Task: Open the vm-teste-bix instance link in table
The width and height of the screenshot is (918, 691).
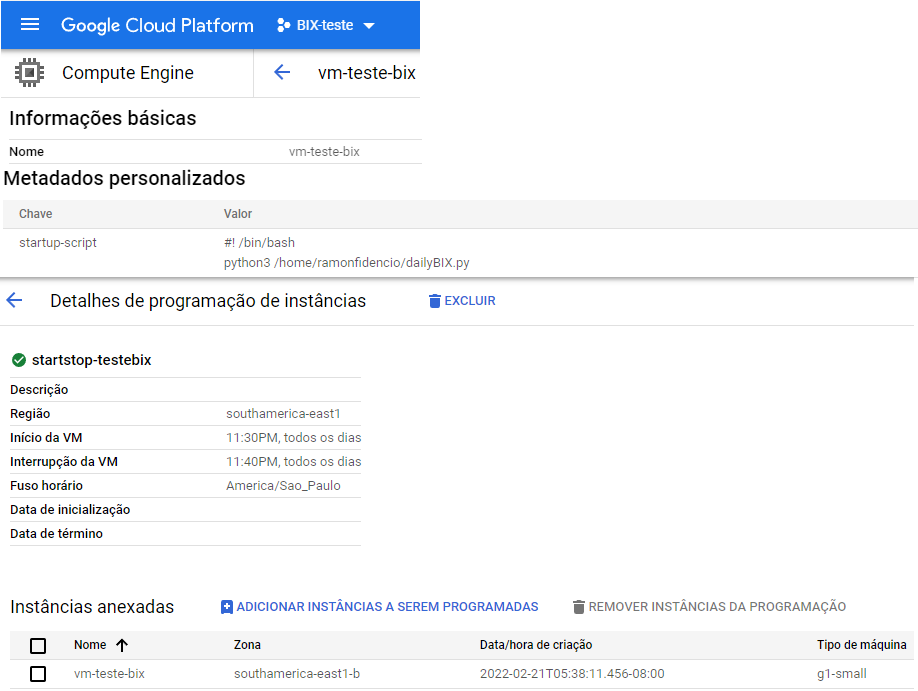Action: 109,674
